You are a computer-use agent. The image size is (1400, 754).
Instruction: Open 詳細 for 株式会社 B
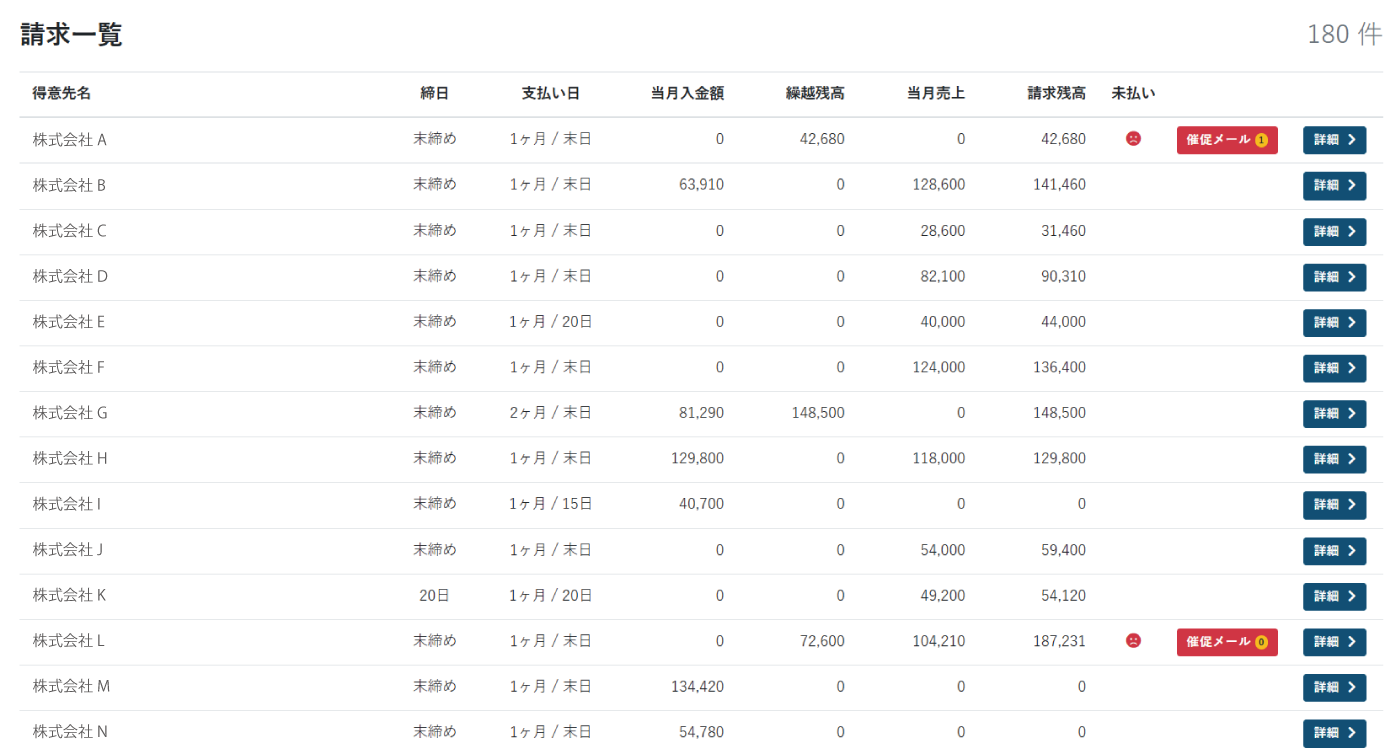(x=1334, y=186)
